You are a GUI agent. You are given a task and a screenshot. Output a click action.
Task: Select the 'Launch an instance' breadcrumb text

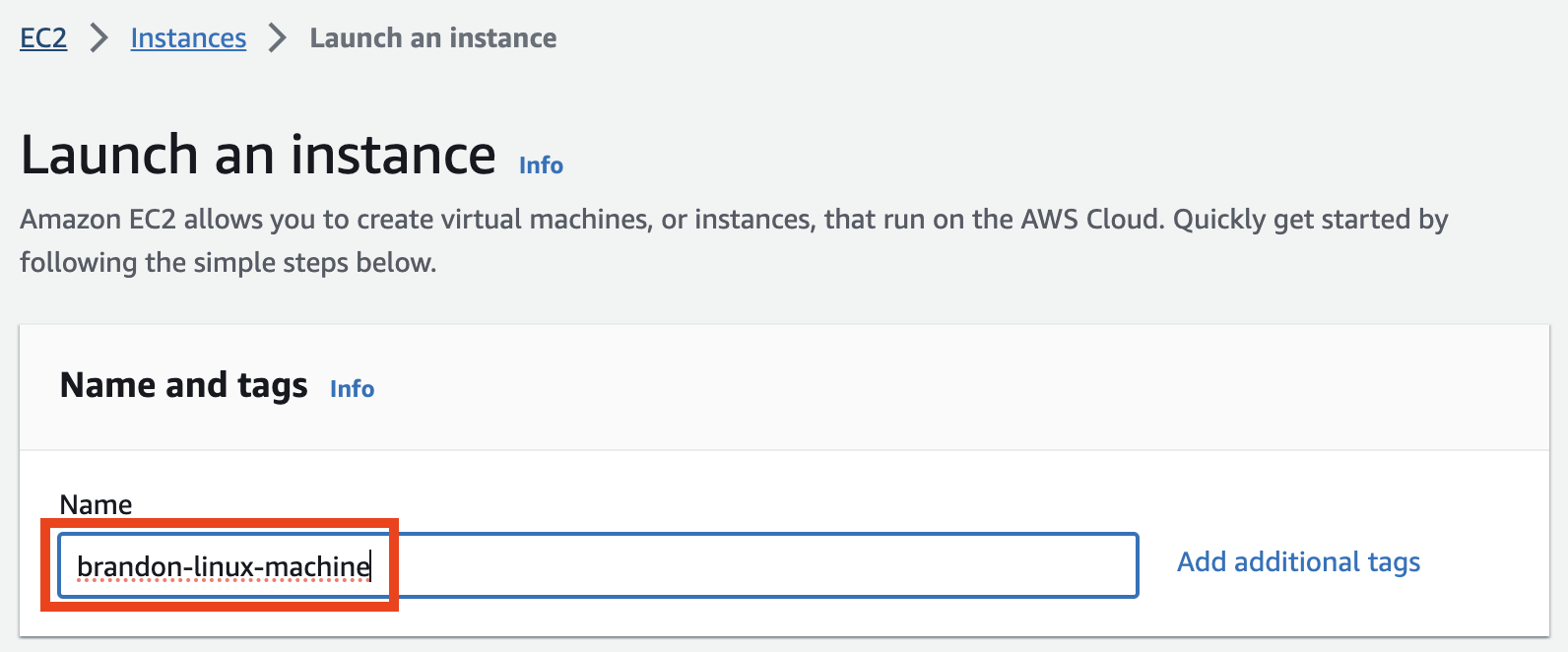point(433,38)
